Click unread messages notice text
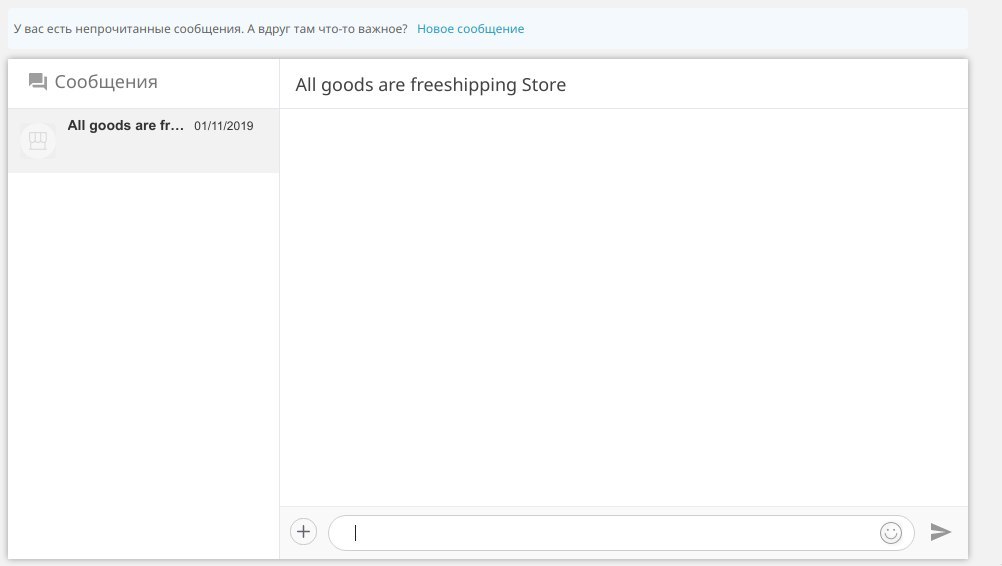 coord(210,29)
